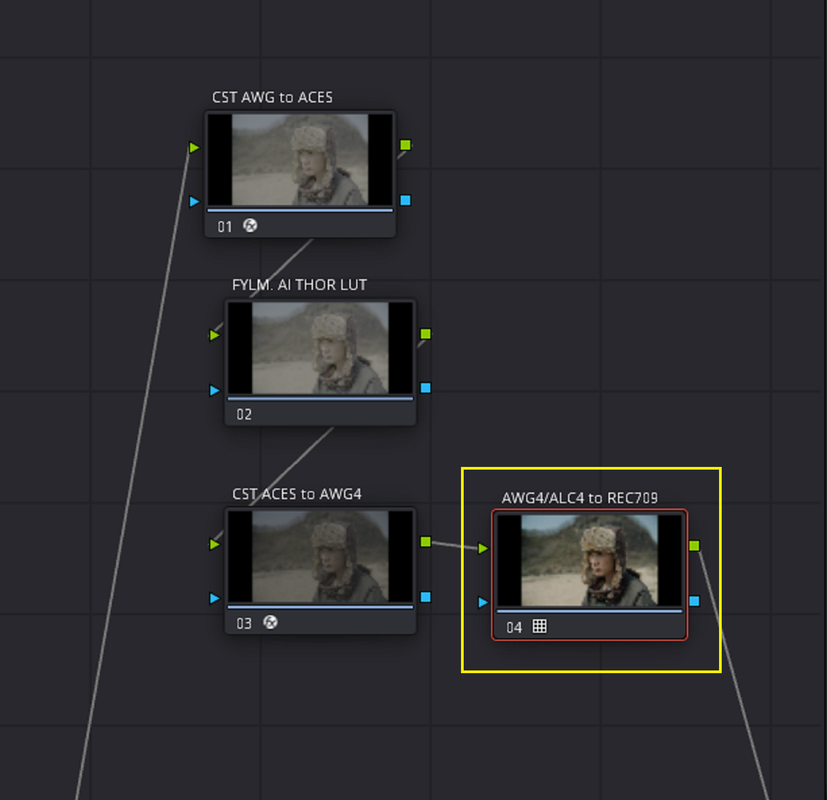Click node 01 green RGB input triangle
Image resolution: width=827 pixels, height=800 pixels.
(194, 148)
